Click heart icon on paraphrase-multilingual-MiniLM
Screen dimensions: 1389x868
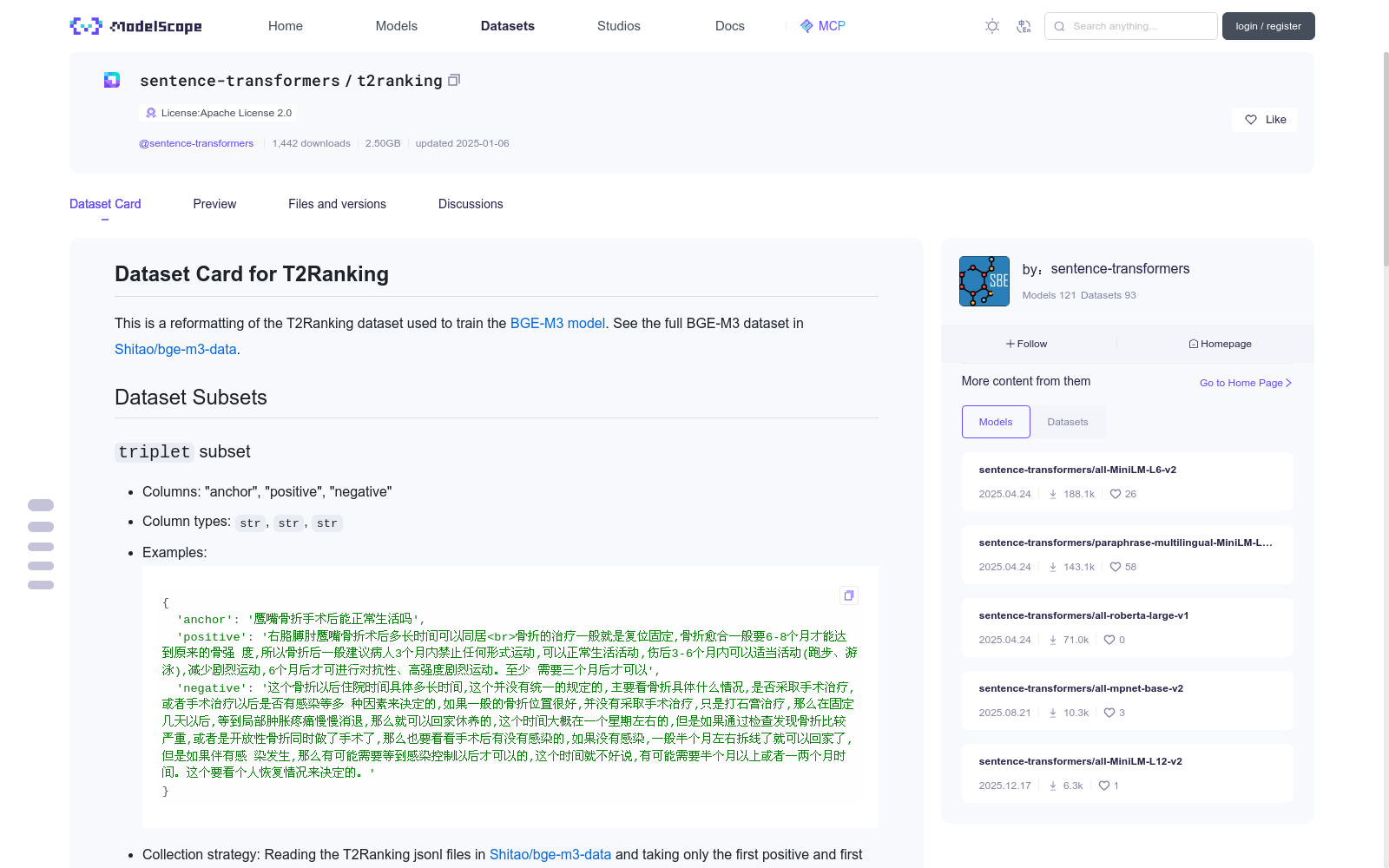pyautogui.click(x=1116, y=567)
